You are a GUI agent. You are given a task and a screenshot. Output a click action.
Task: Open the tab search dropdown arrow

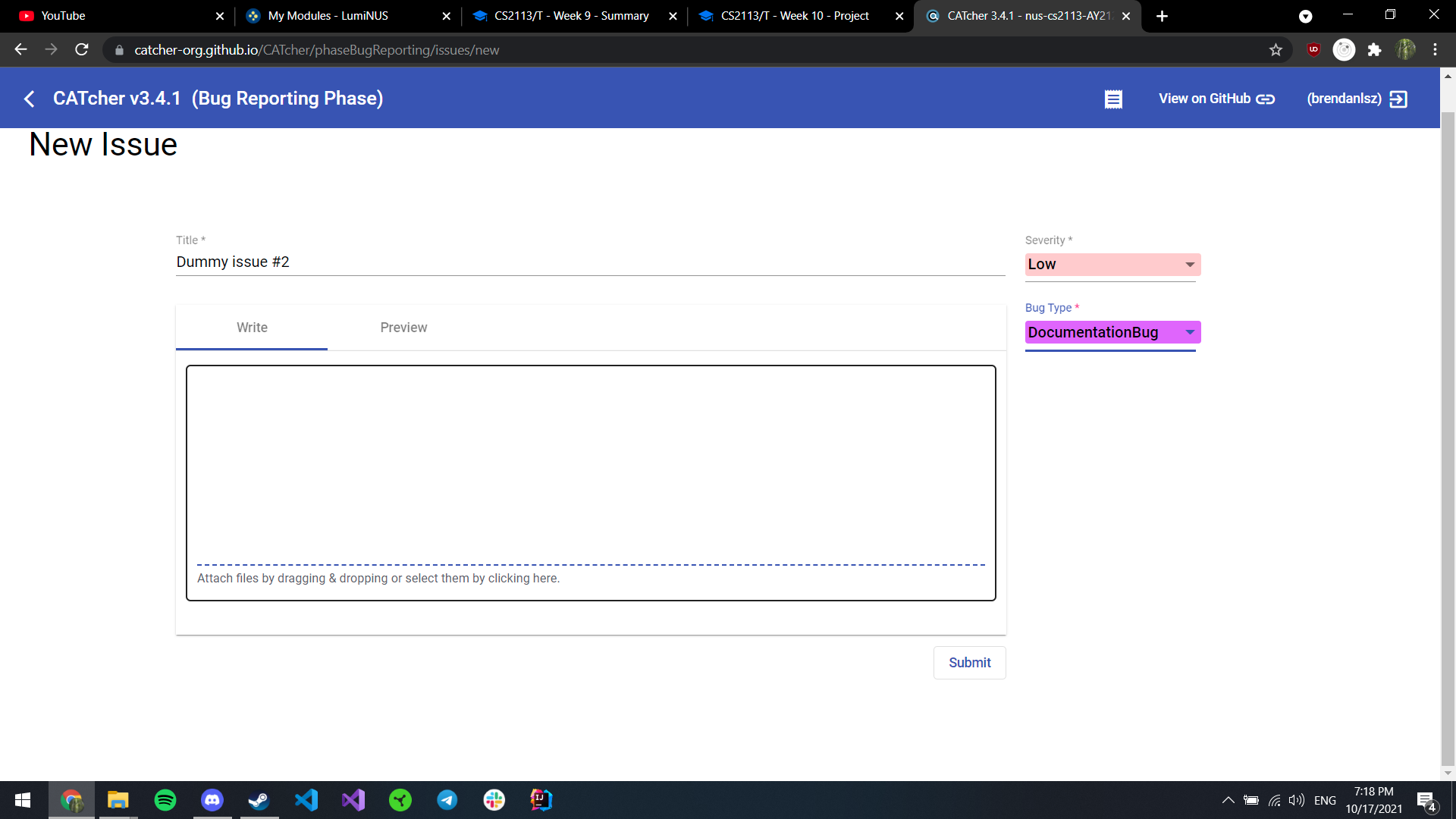(1305, 16)
